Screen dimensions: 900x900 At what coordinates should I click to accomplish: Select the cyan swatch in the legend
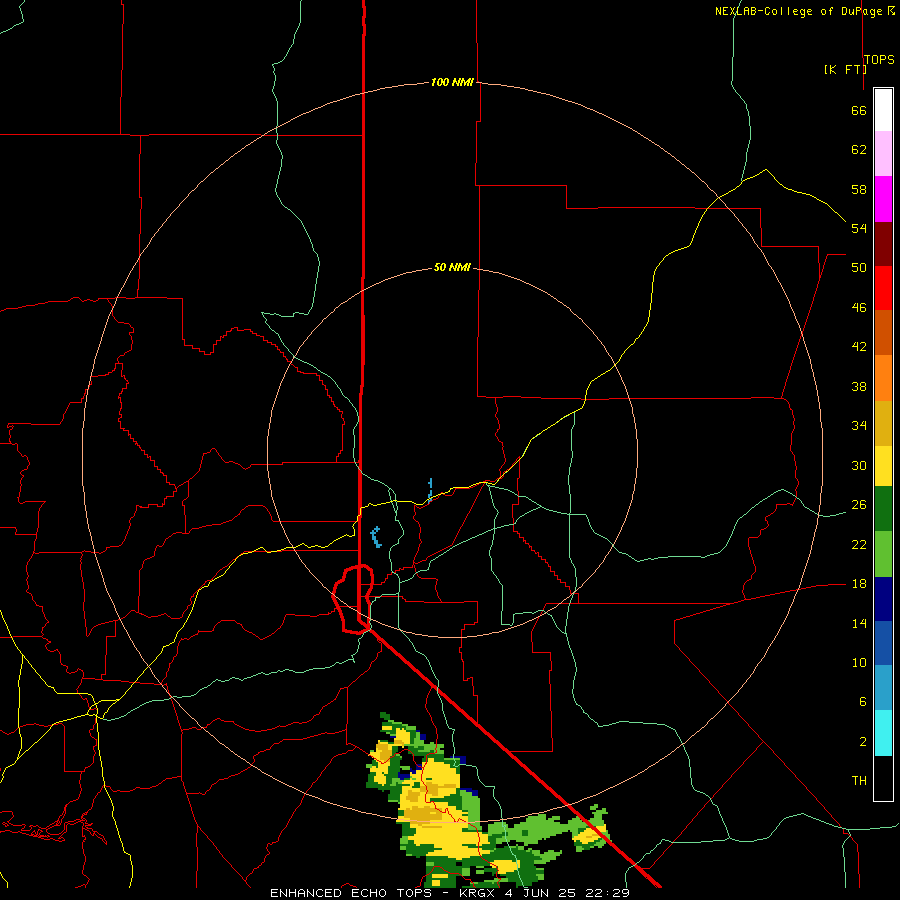pos(883,733)
